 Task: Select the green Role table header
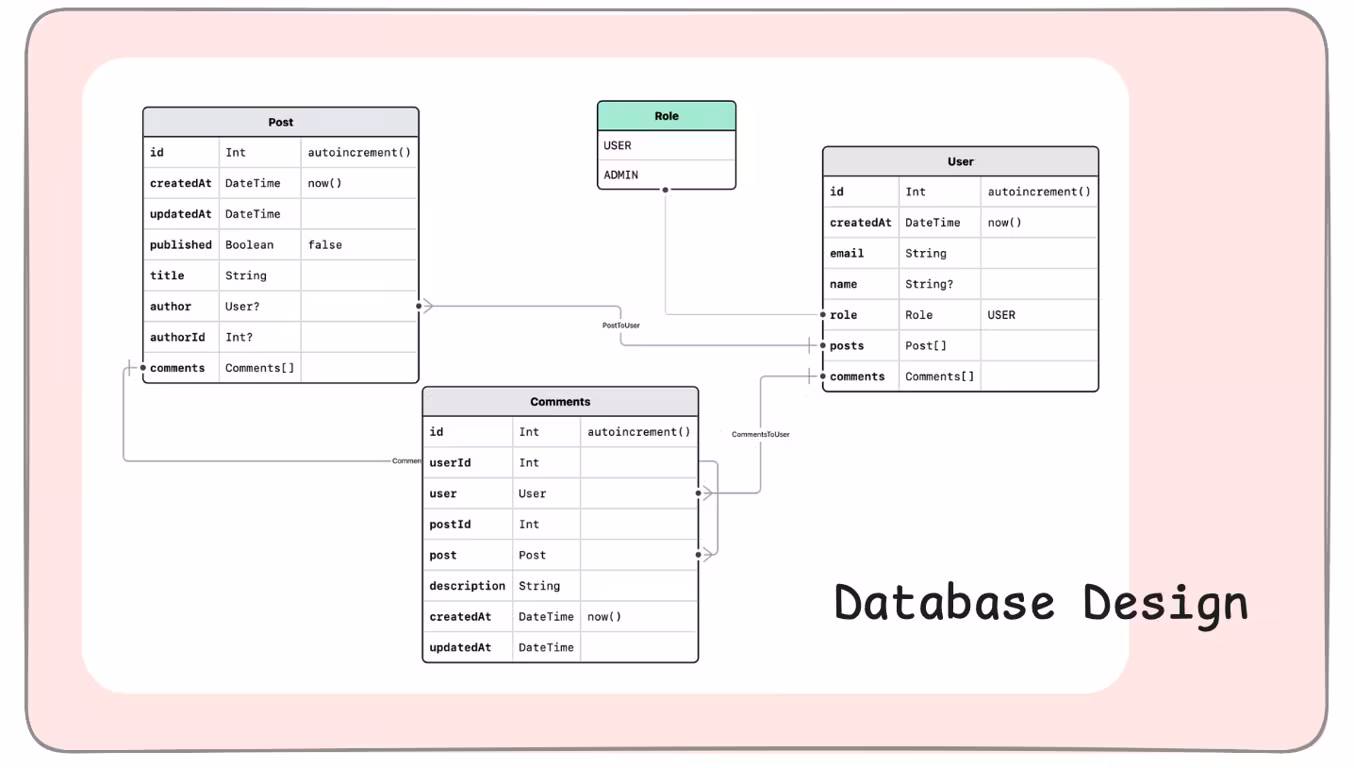coord(665,115)
